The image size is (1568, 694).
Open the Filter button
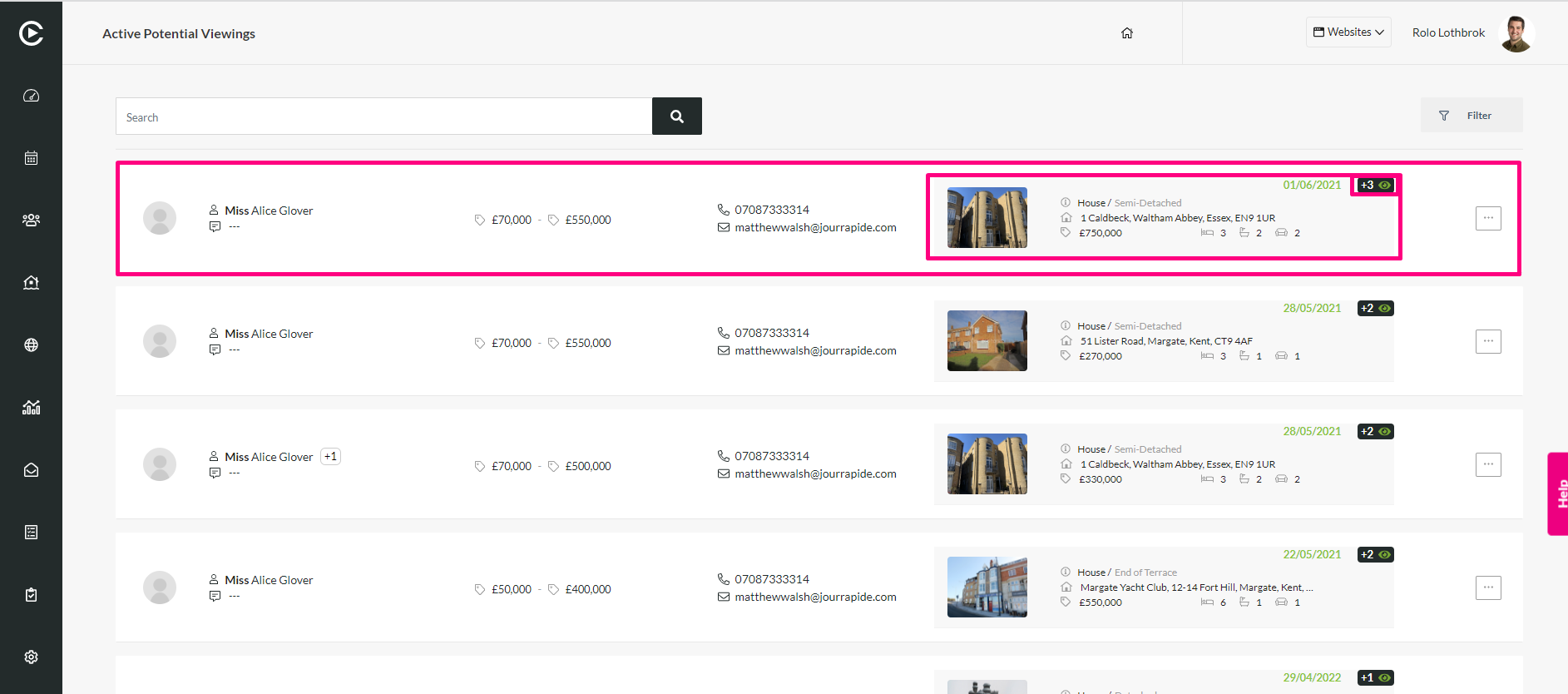point(1472,116)
